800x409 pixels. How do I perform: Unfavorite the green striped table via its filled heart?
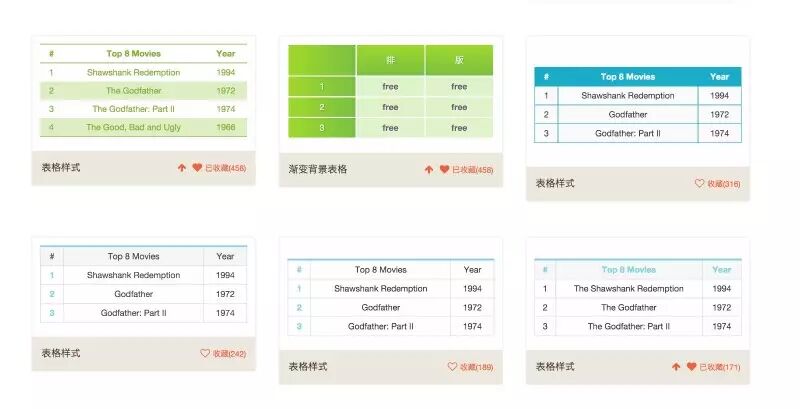click(x=197, y=168)
